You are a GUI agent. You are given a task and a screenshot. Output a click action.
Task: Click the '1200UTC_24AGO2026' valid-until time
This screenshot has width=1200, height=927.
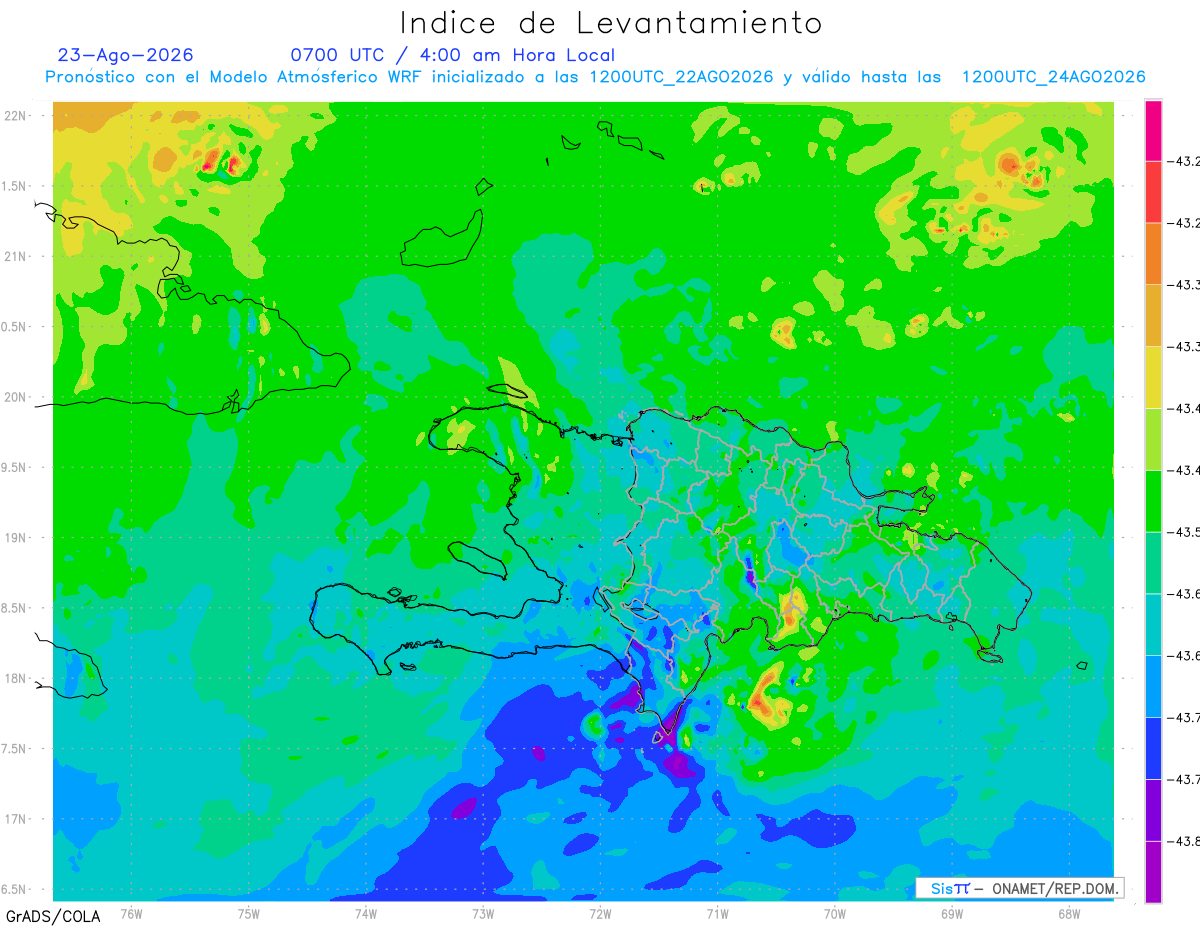point(1053,77)
